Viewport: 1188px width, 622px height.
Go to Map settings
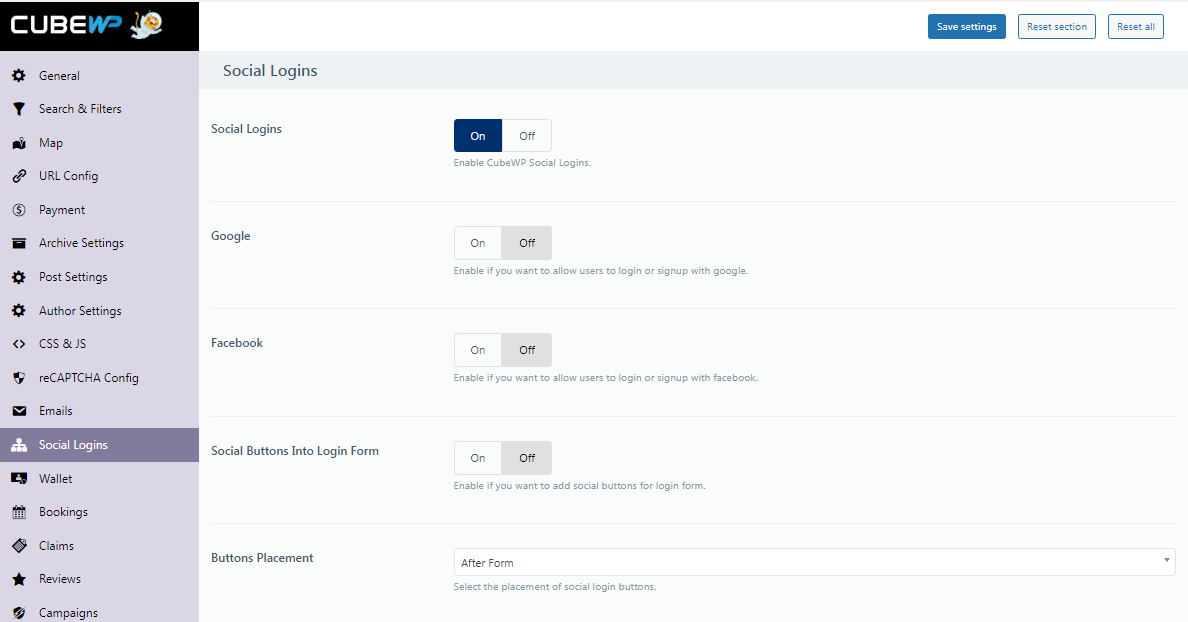[x=99, y=143]
